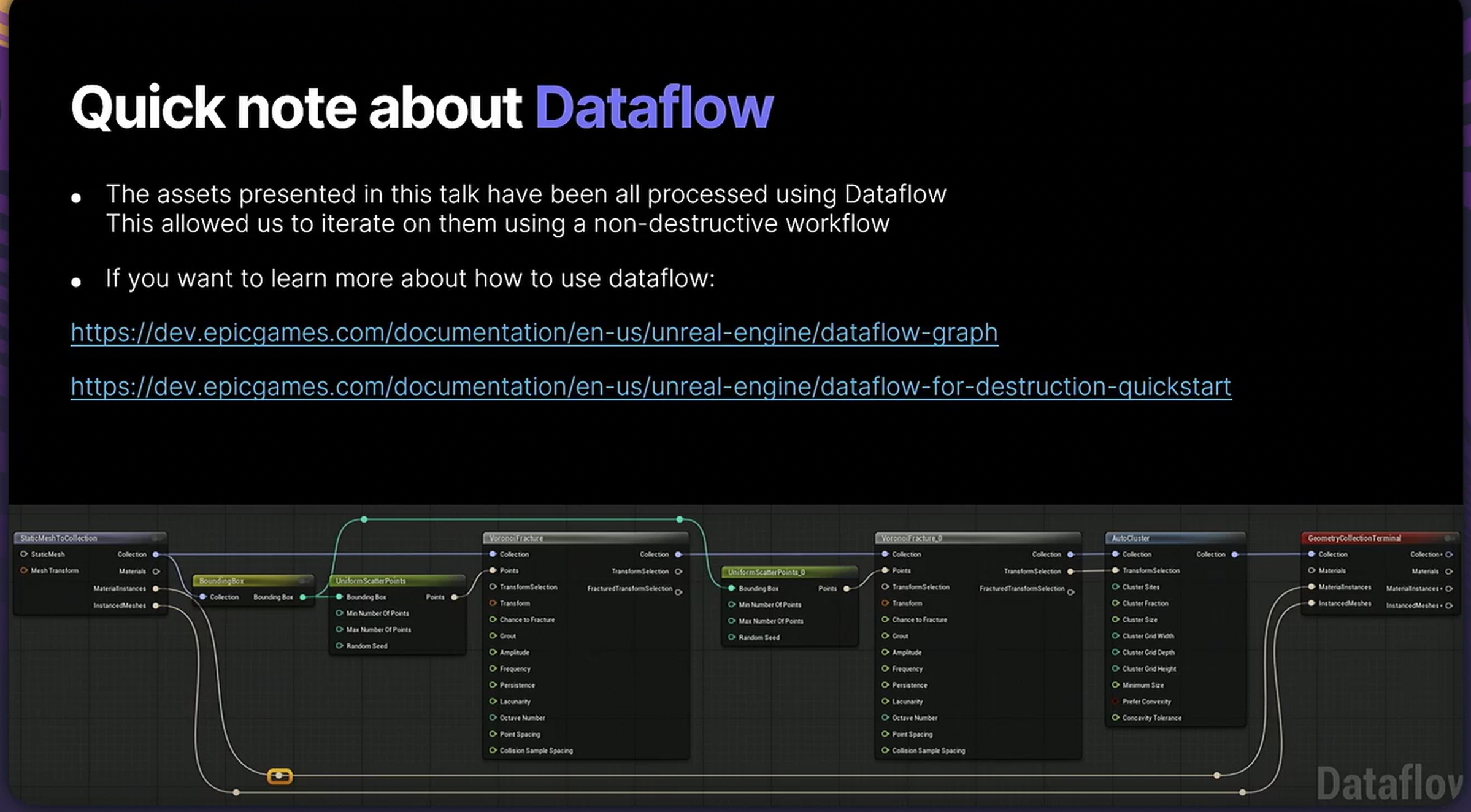Click Collection input pin on BoundingBox node
The width and height of the screenshot is (1471, 812).
click(202, 597)
